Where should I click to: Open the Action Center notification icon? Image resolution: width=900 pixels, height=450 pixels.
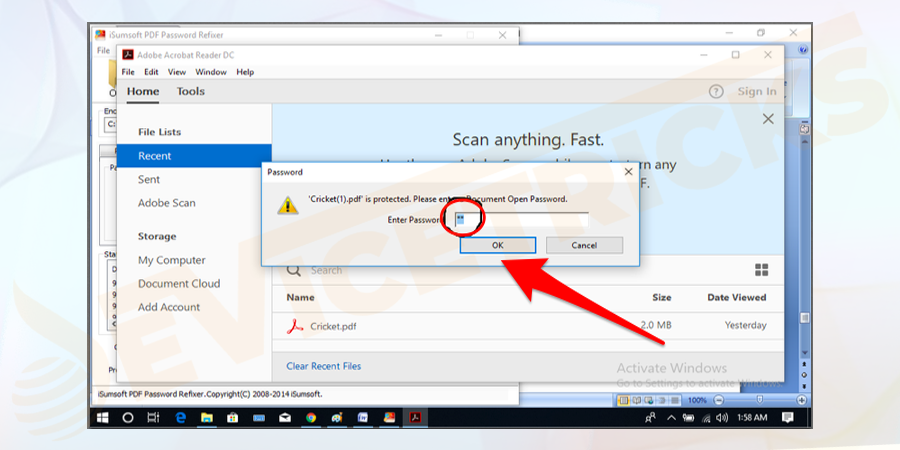pyautogui.click(x=788, y=418)
